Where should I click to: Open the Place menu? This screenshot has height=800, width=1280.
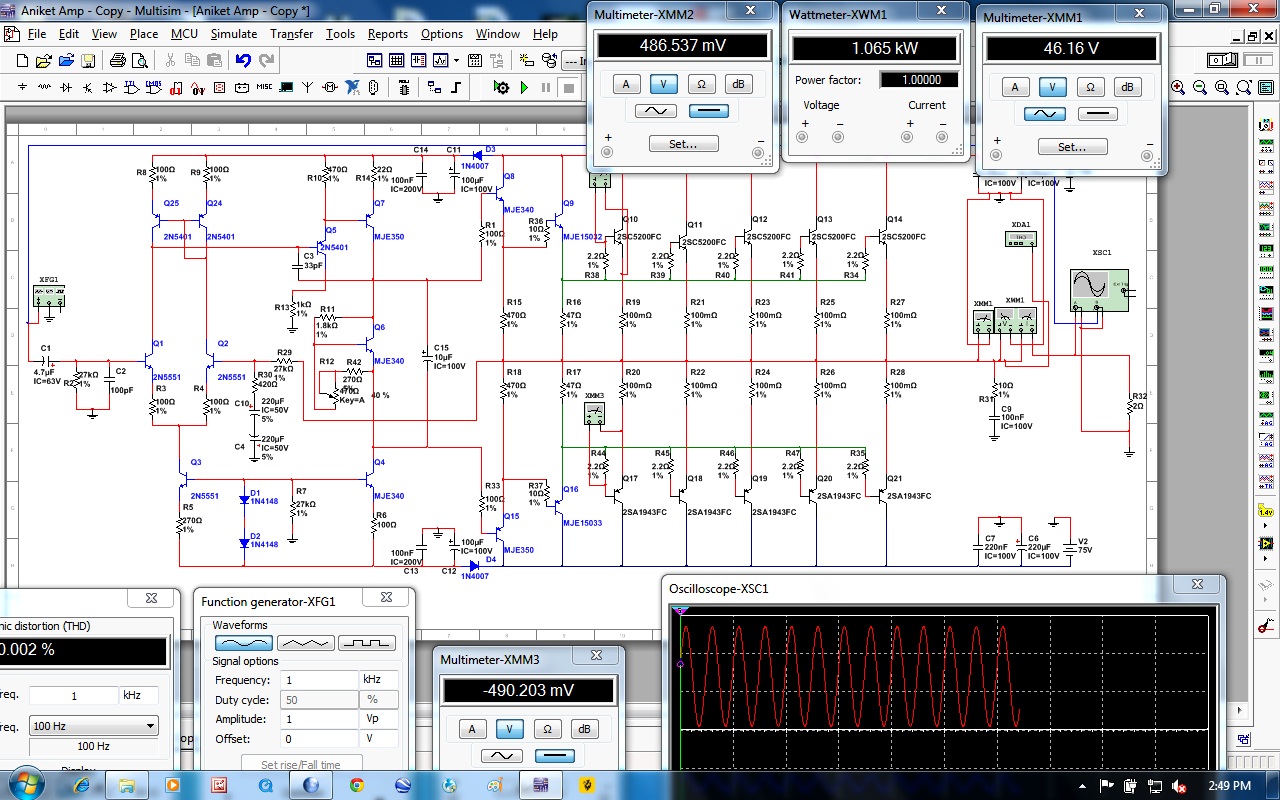tap(143, 33)
